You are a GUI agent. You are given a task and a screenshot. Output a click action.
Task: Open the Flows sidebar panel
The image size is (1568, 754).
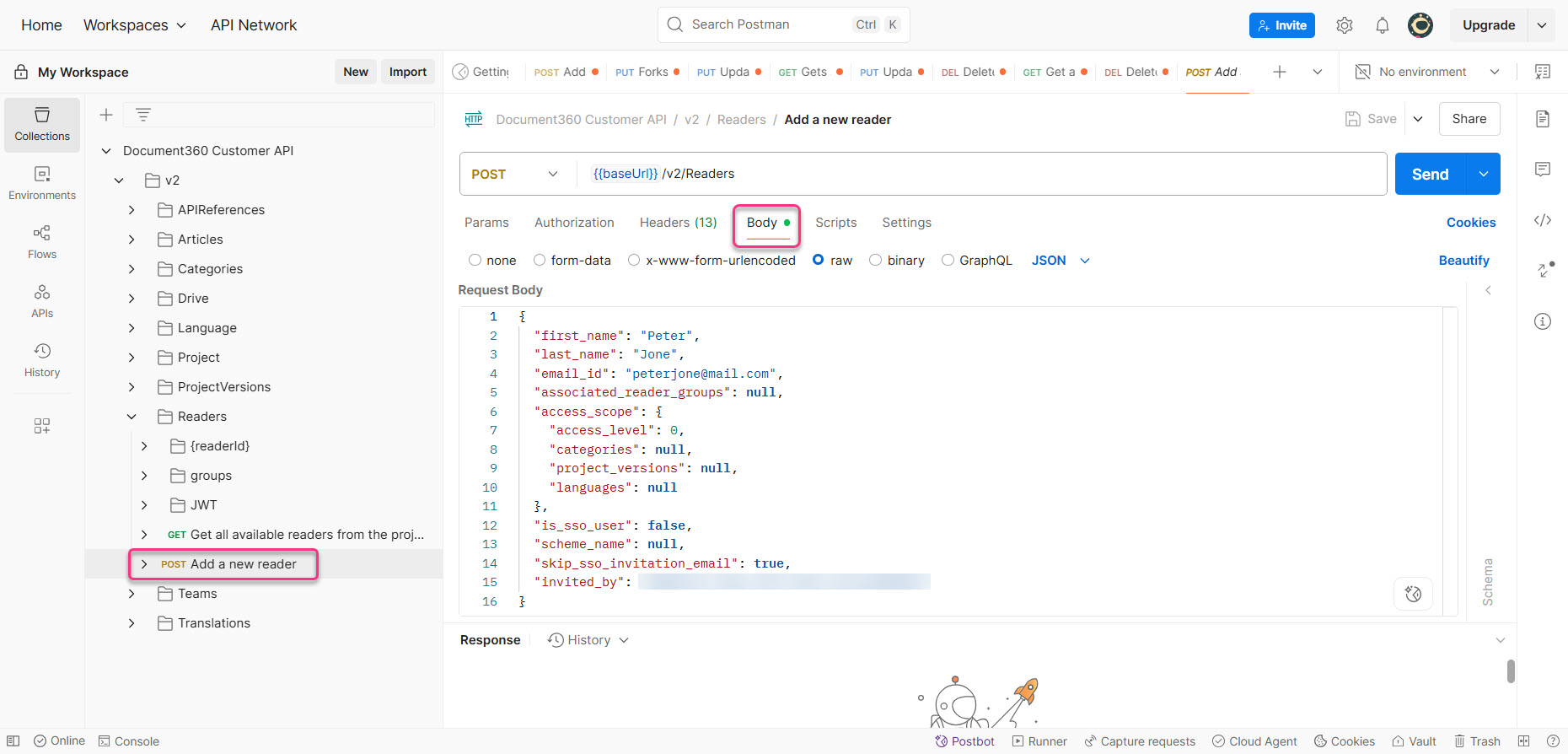click(42, 242)
